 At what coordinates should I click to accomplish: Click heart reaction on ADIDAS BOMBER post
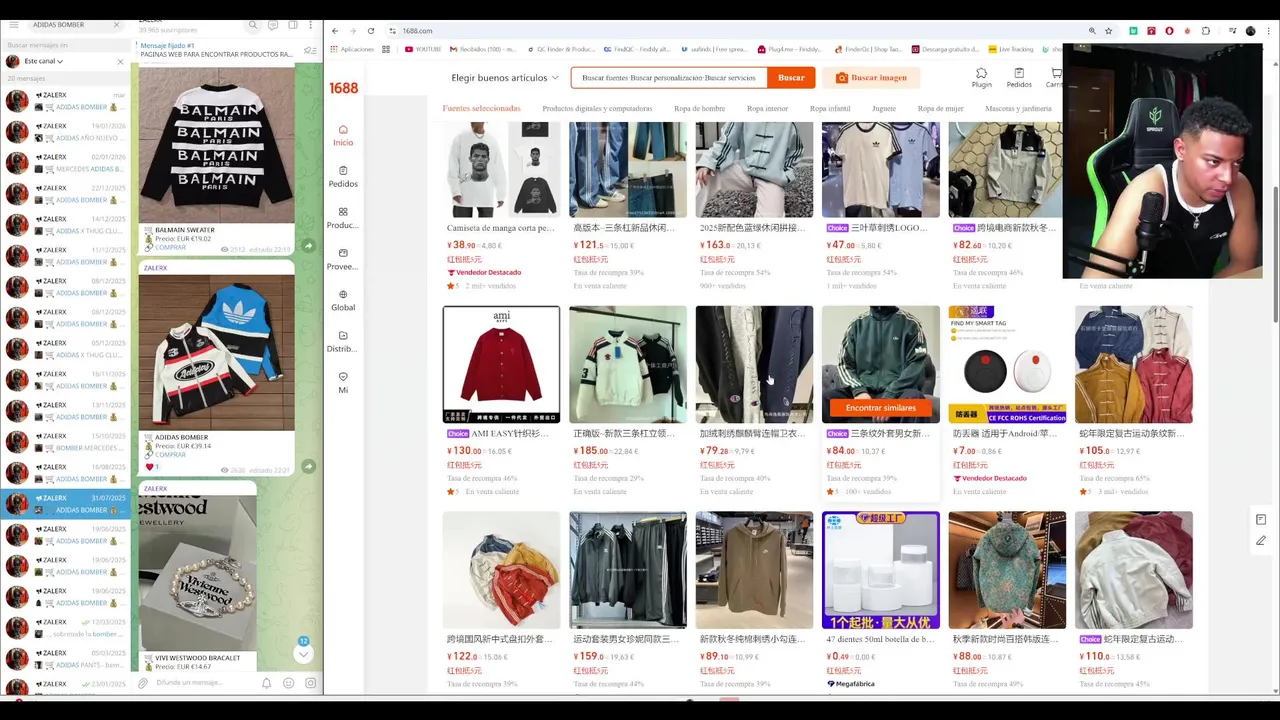click(153, 467)
